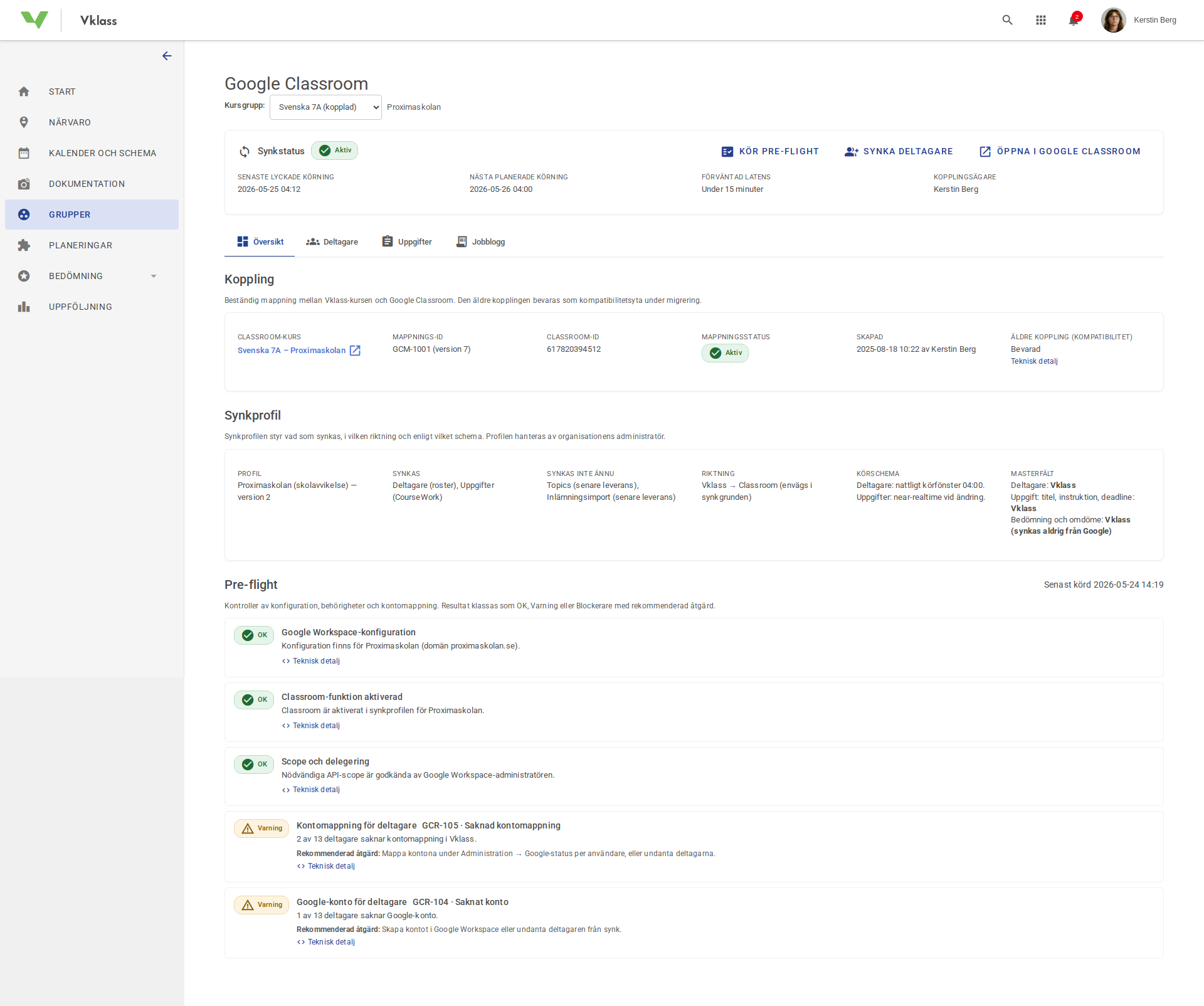The width and height of the screenshot is (1204, 1006).
Task: Click OK badge for Google Workspace-konfiguration
Action: click(x=254, y=635)
